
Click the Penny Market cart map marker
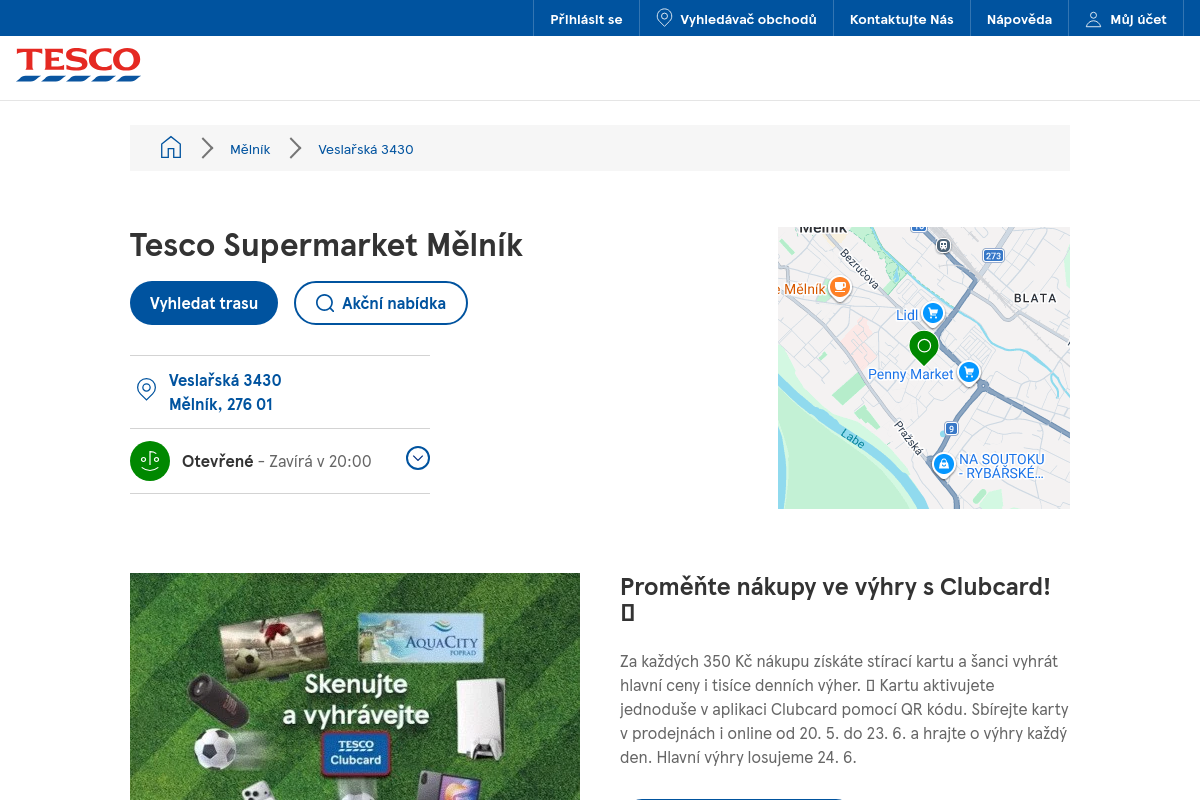pos(968,372)
